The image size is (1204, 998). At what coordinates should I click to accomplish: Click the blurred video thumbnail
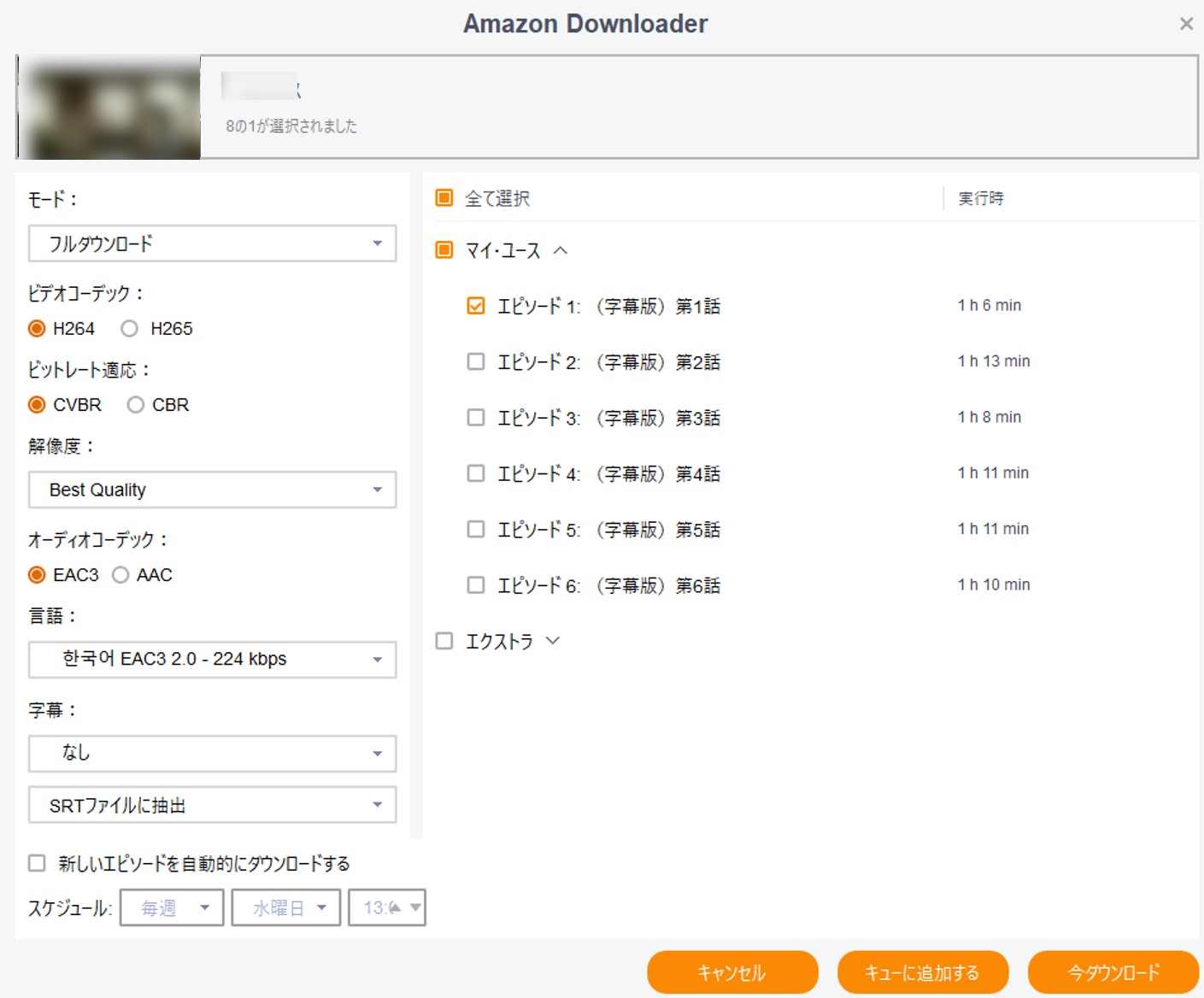pos(109,107)
